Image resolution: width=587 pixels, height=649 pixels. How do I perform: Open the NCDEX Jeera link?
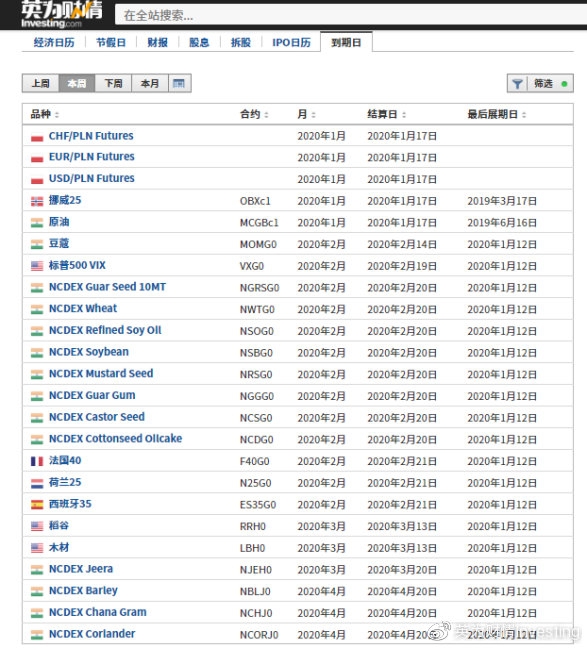[x=81, y=569]
